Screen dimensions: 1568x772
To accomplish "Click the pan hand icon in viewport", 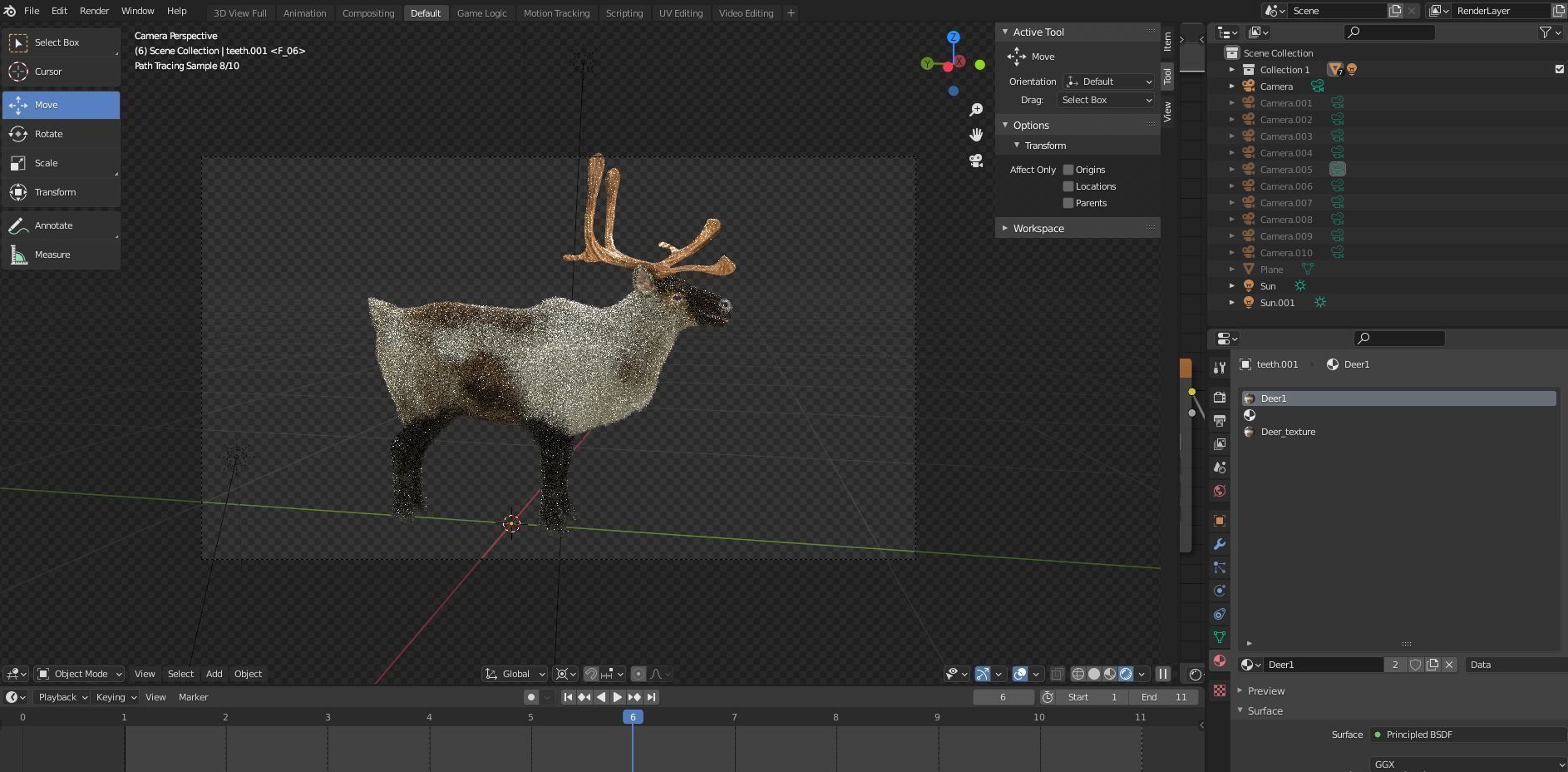I will [976, 135].
